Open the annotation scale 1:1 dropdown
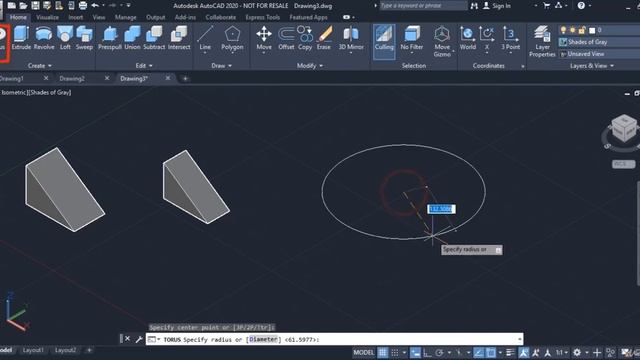The image size is (640, 360). pos(562,352)
